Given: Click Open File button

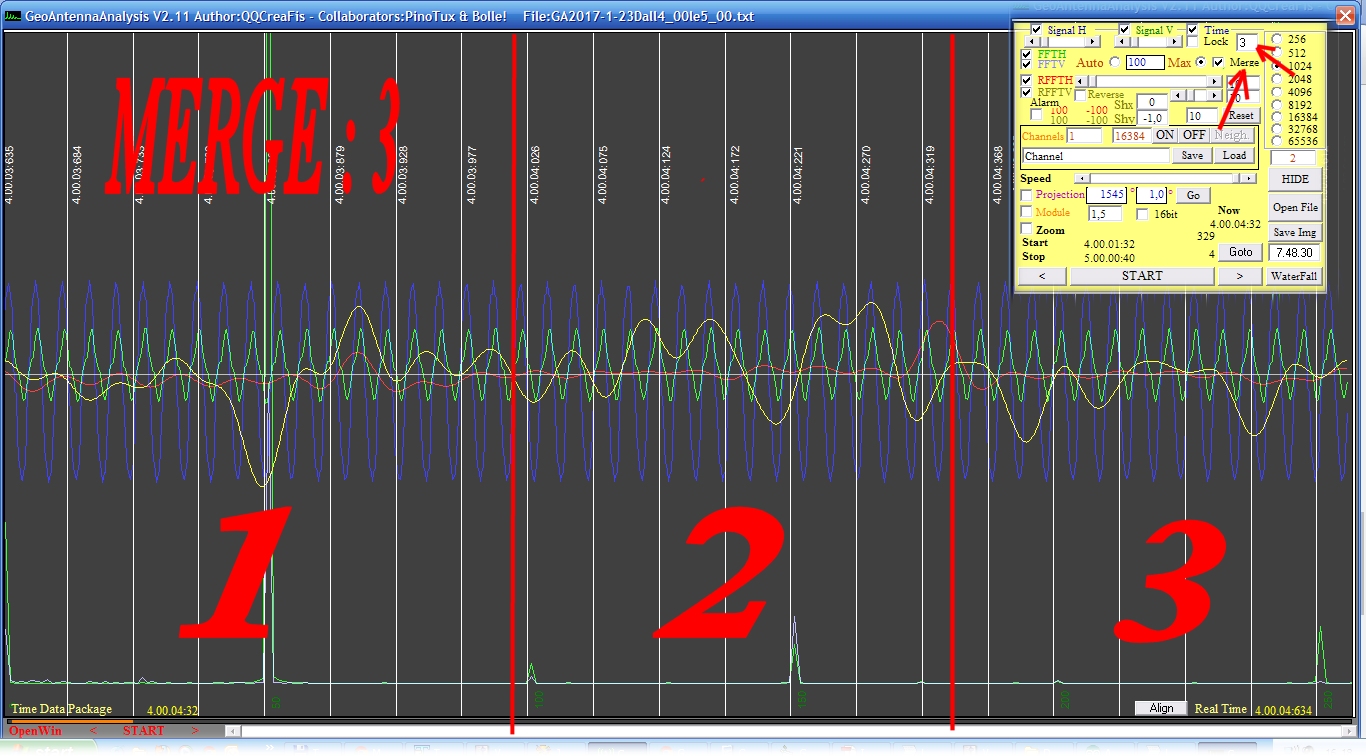Looking at the screenshot, I should tap(1295, 207).
